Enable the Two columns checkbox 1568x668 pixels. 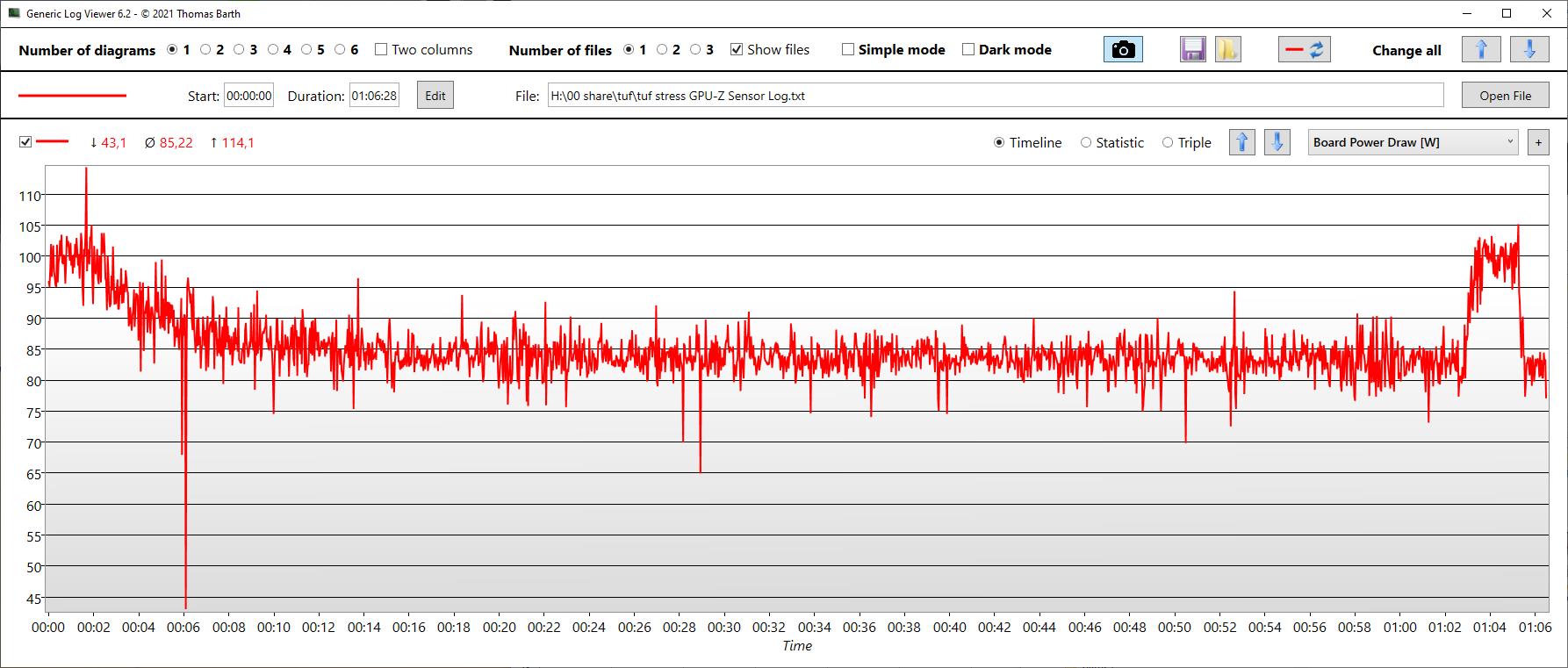(x=381, y=50)
